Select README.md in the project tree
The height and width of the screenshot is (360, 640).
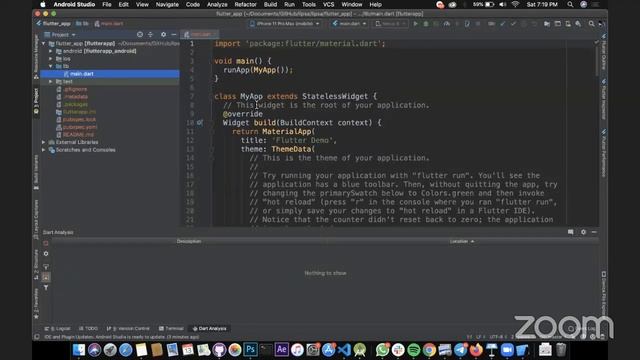click(78, 135)
